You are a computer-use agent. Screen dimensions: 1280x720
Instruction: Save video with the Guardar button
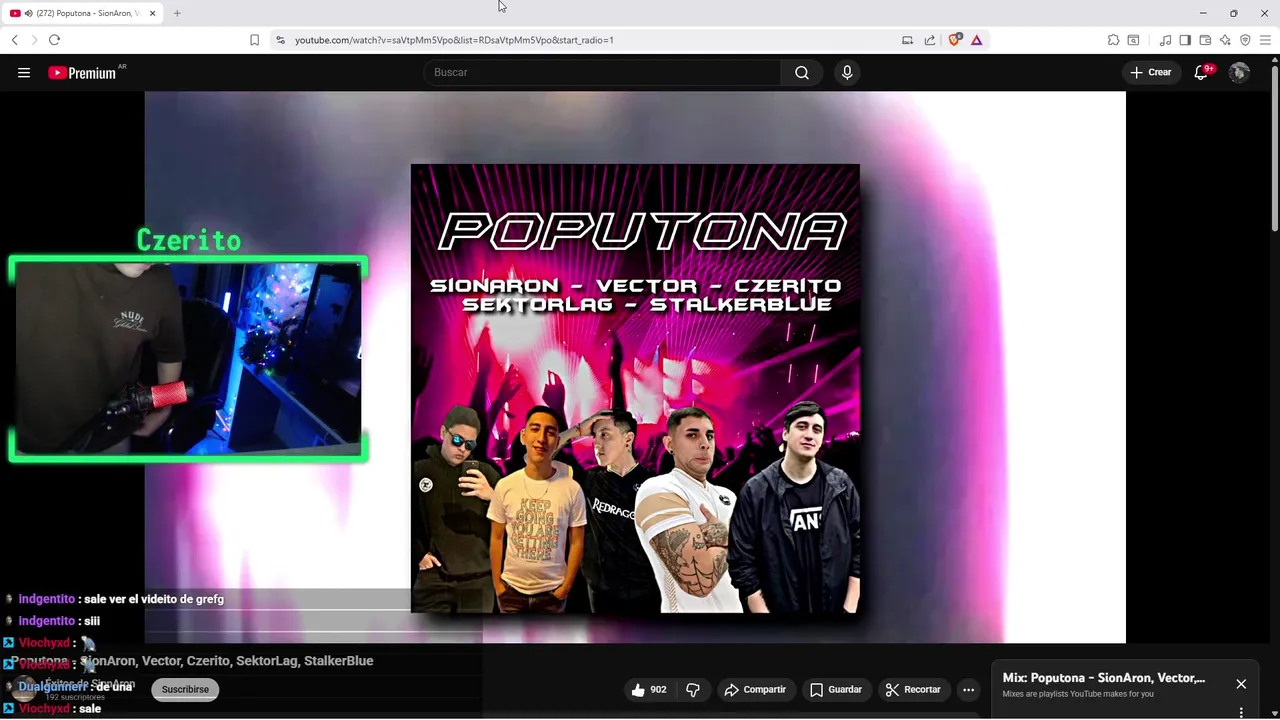836,689
